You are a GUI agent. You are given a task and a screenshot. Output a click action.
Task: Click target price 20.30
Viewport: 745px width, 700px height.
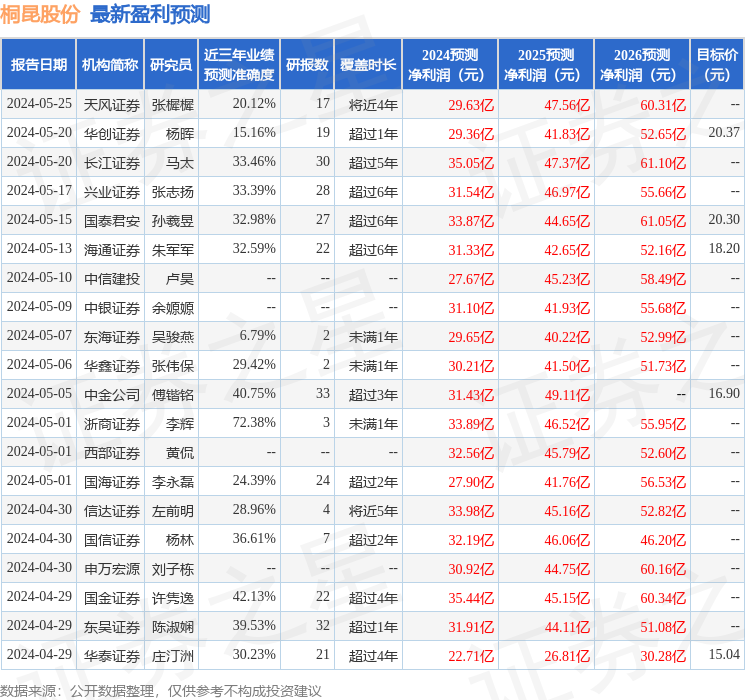point(724,220)
